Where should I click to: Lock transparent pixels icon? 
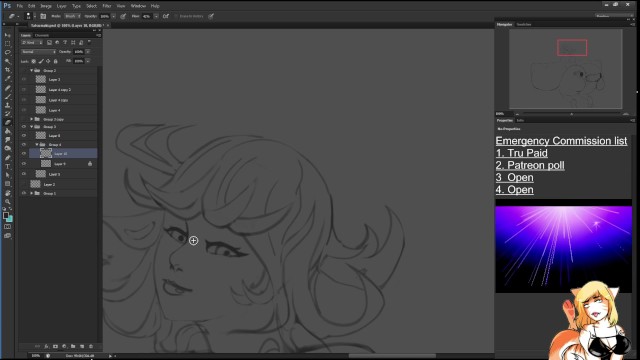tap(33, 61)
